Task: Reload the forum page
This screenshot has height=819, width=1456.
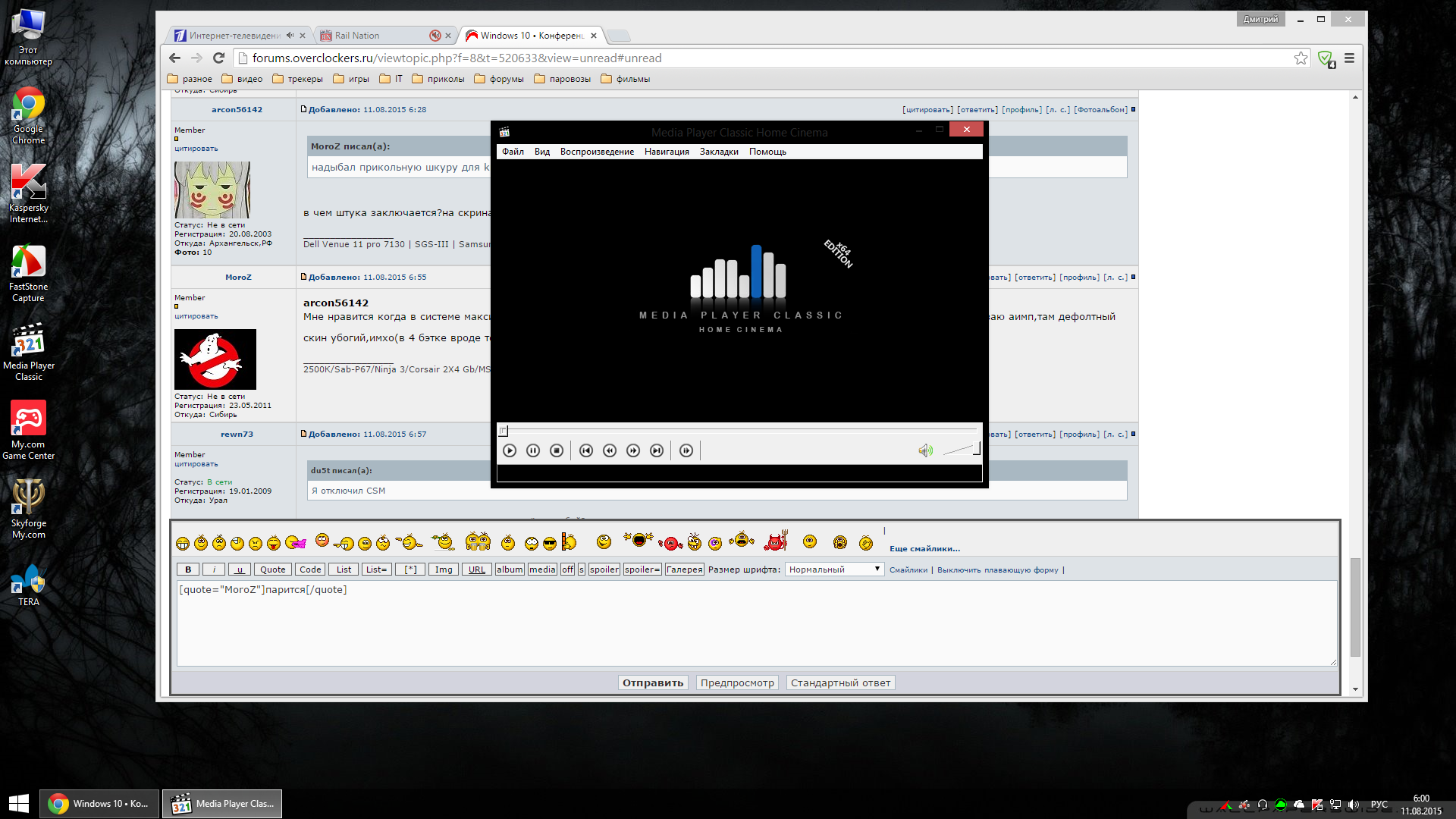Action: coord(218,58)
